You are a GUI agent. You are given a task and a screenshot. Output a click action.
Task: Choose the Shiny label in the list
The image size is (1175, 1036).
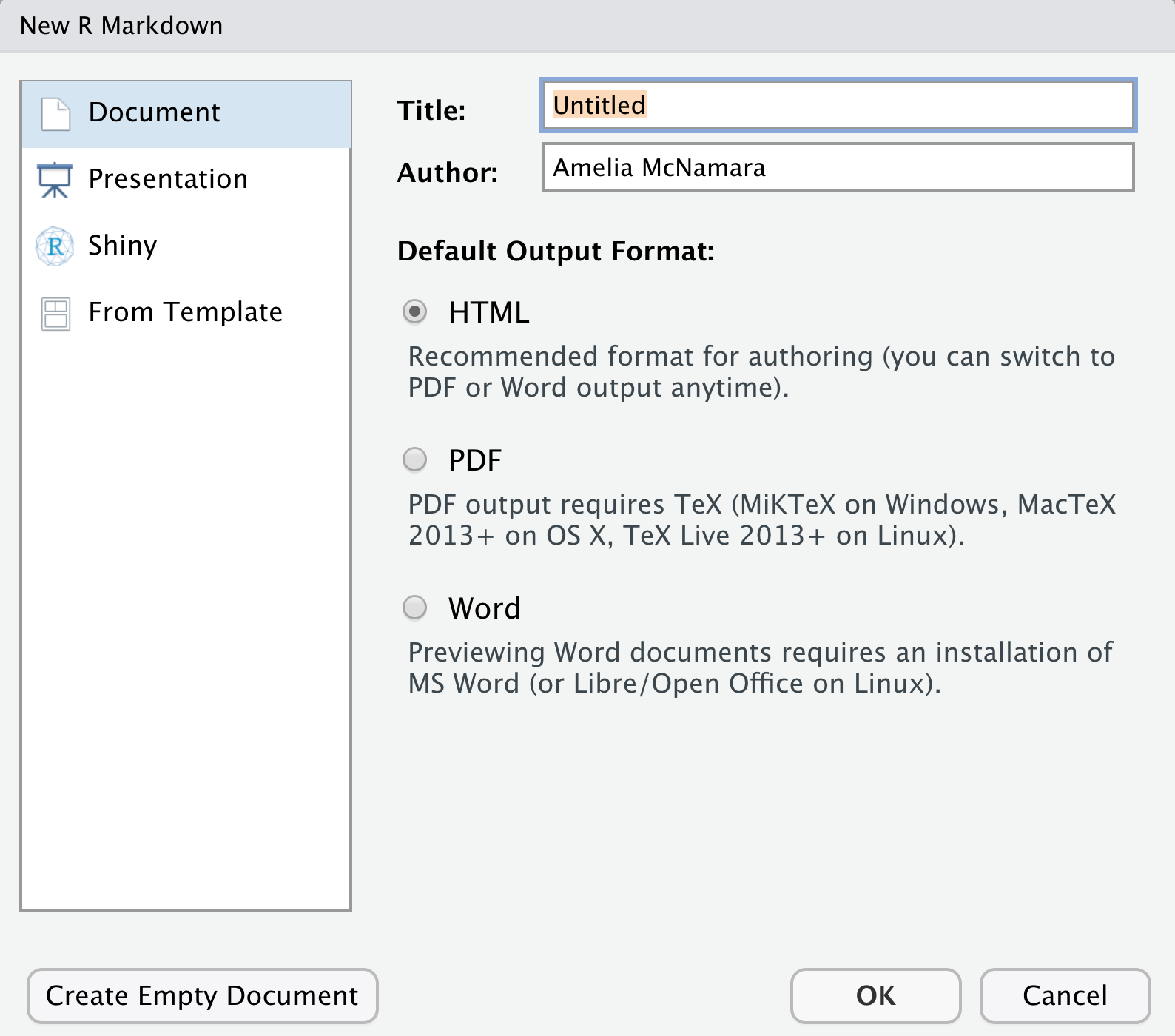tap(123, 246)
